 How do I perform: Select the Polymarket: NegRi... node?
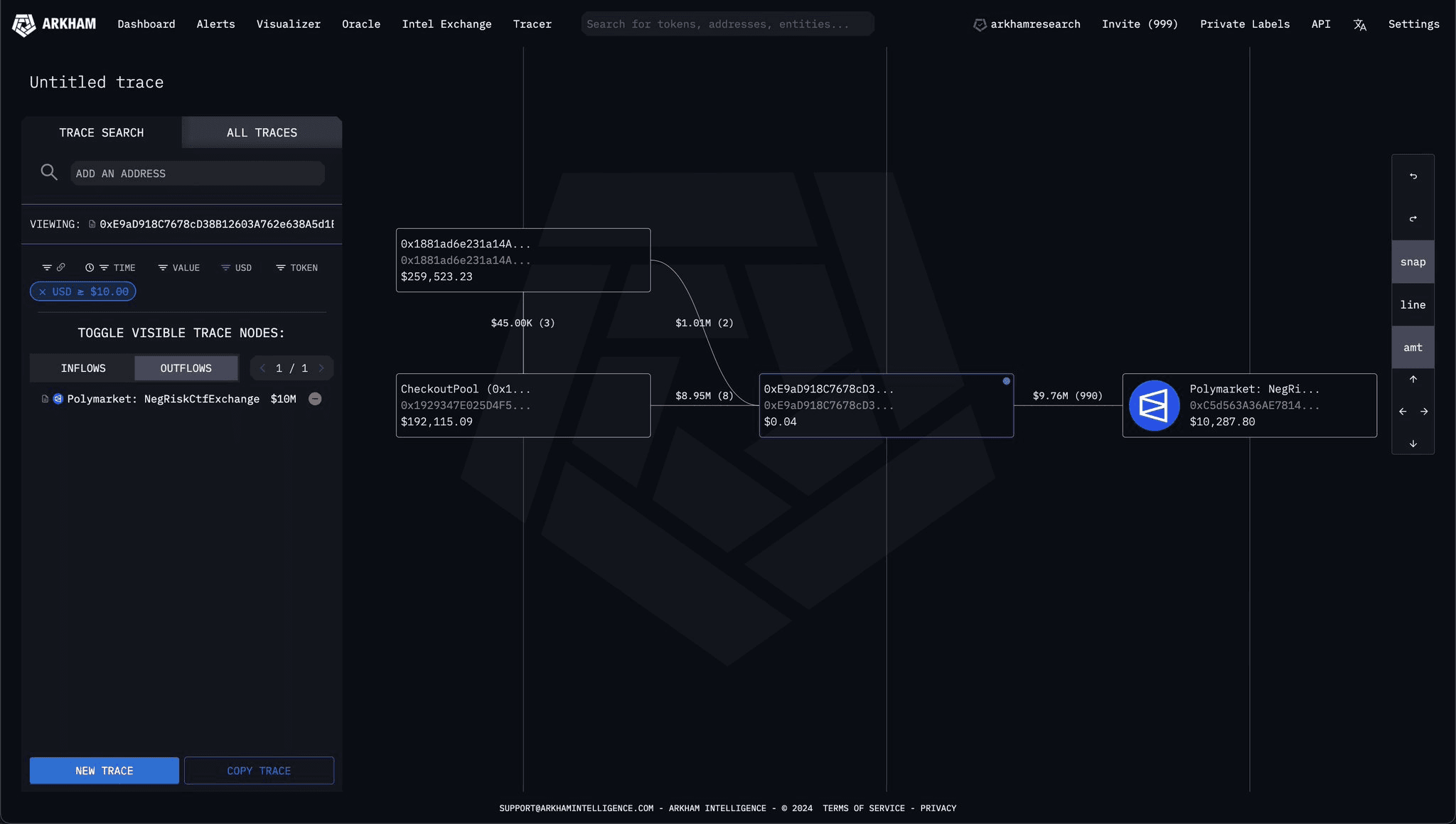coord(1249,405)
